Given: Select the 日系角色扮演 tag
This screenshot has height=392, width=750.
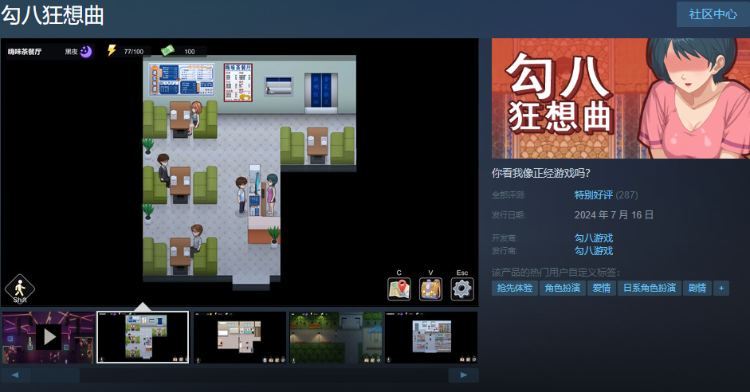Looking at the screenshot, I should [x=650, y=288].
